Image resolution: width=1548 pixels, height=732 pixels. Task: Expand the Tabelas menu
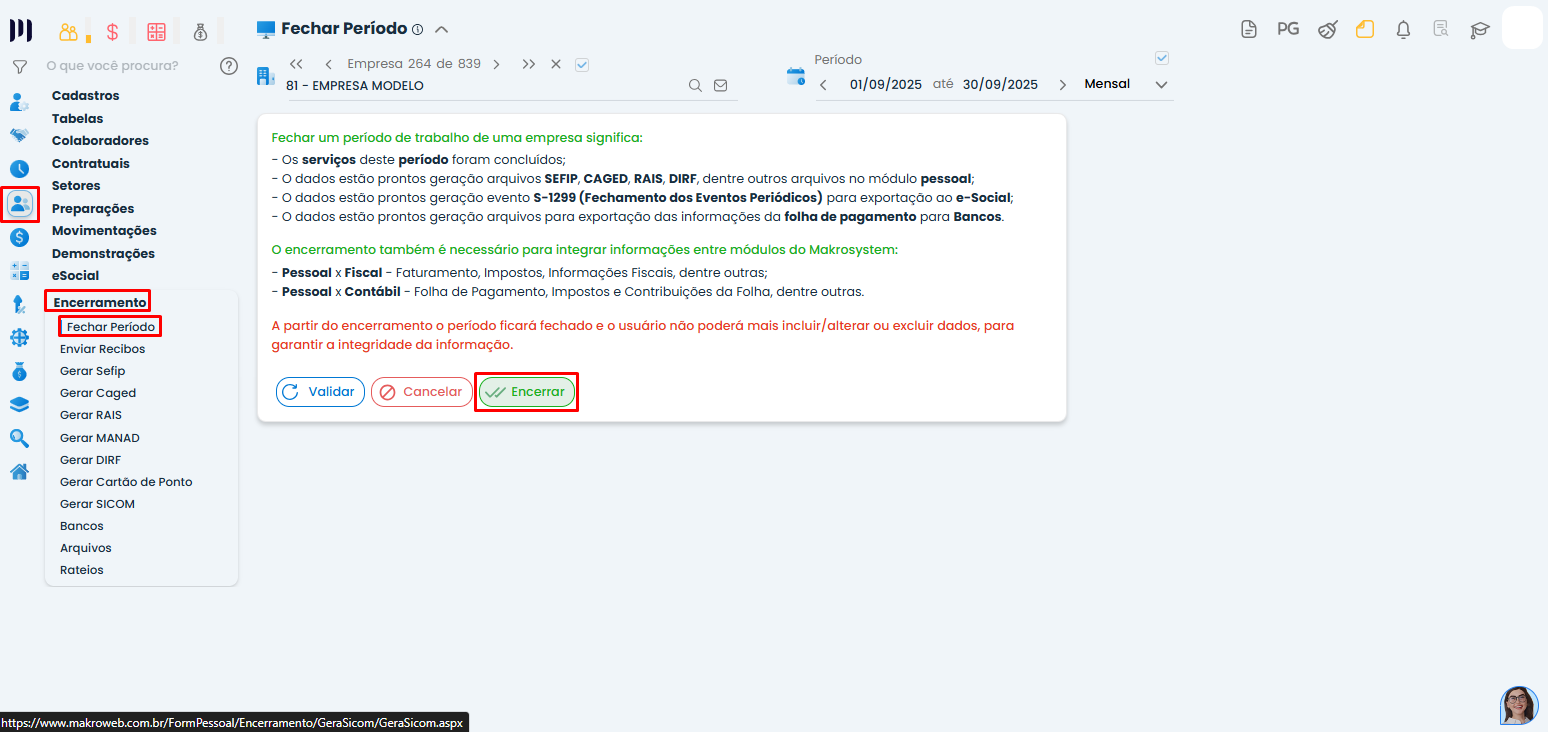click(x=77, y=119)
